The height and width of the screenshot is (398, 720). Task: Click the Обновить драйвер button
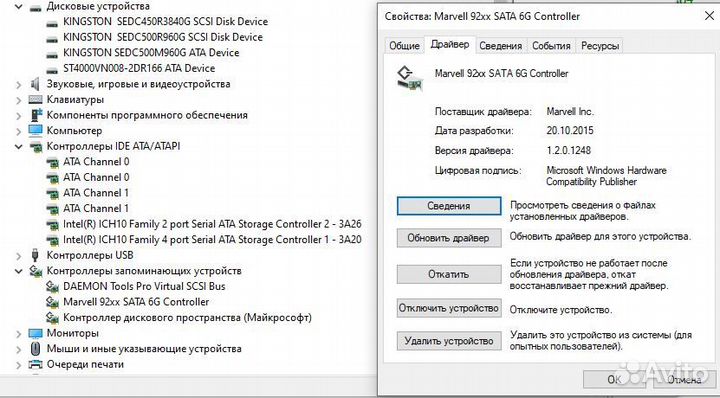coord(449,238)
